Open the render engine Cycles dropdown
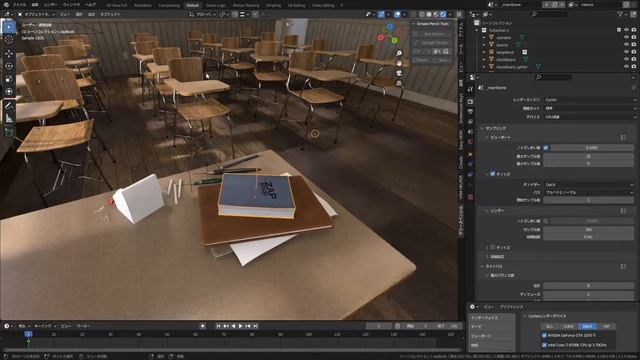 point(590,100)
